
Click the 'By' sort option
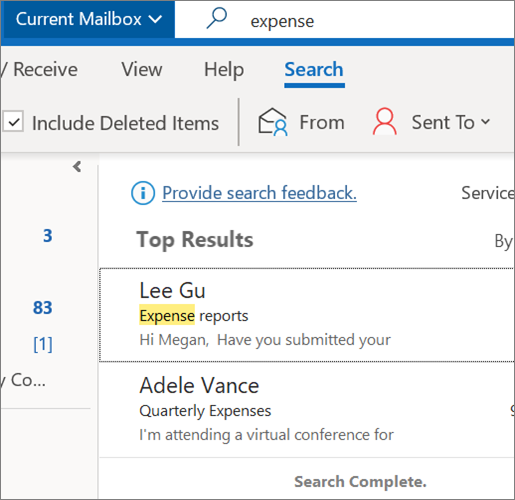pyautogui.click(x=503, y=241)
